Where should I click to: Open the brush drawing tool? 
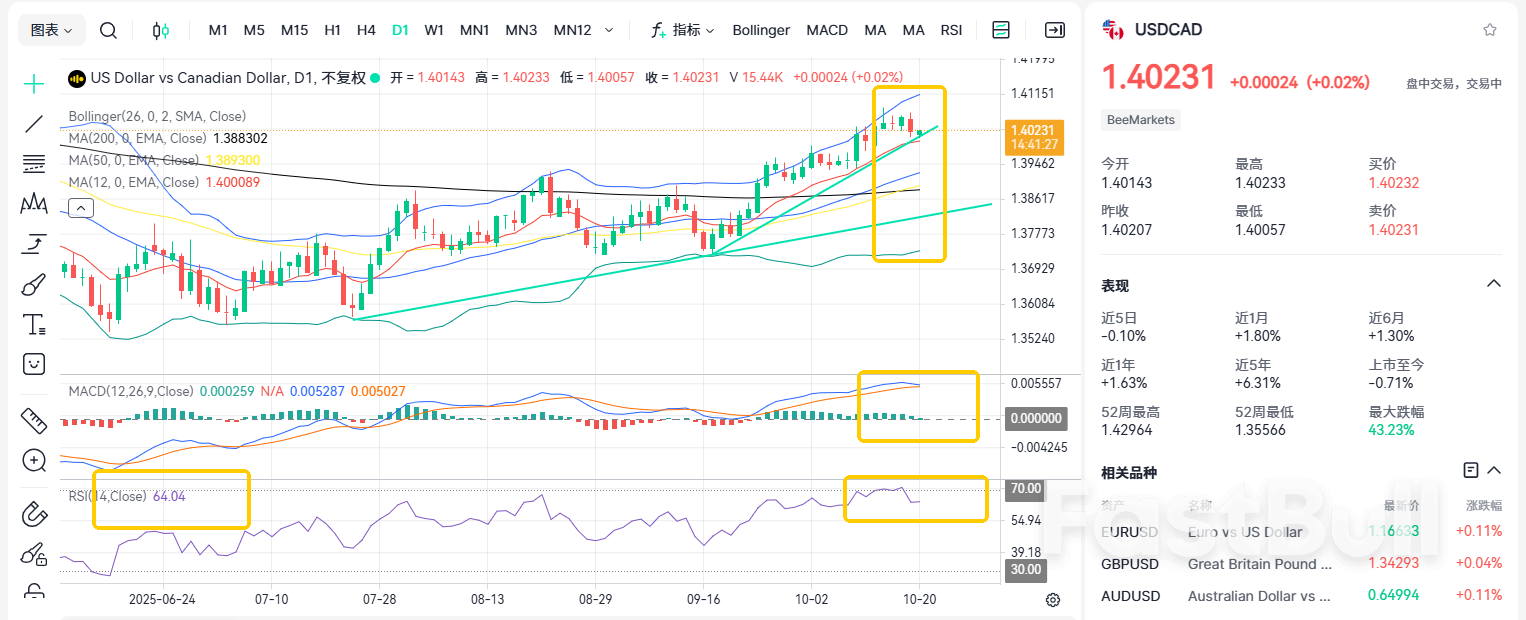click(34, 285)
